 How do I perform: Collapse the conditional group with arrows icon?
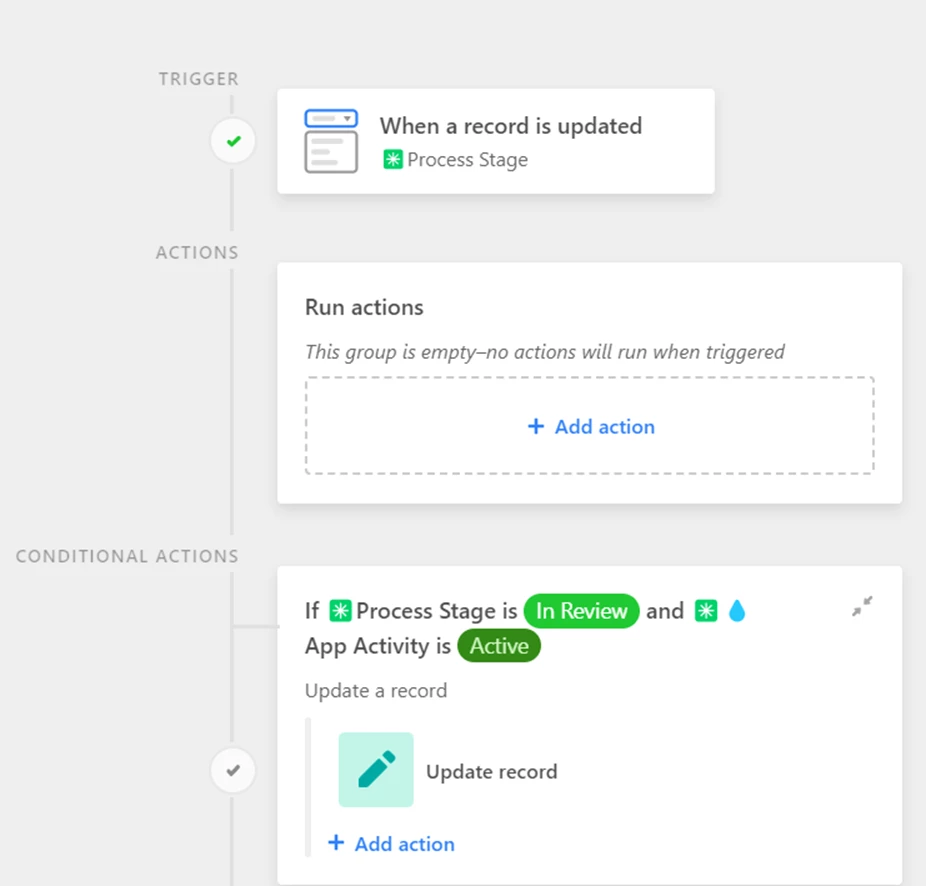[862, 606]
